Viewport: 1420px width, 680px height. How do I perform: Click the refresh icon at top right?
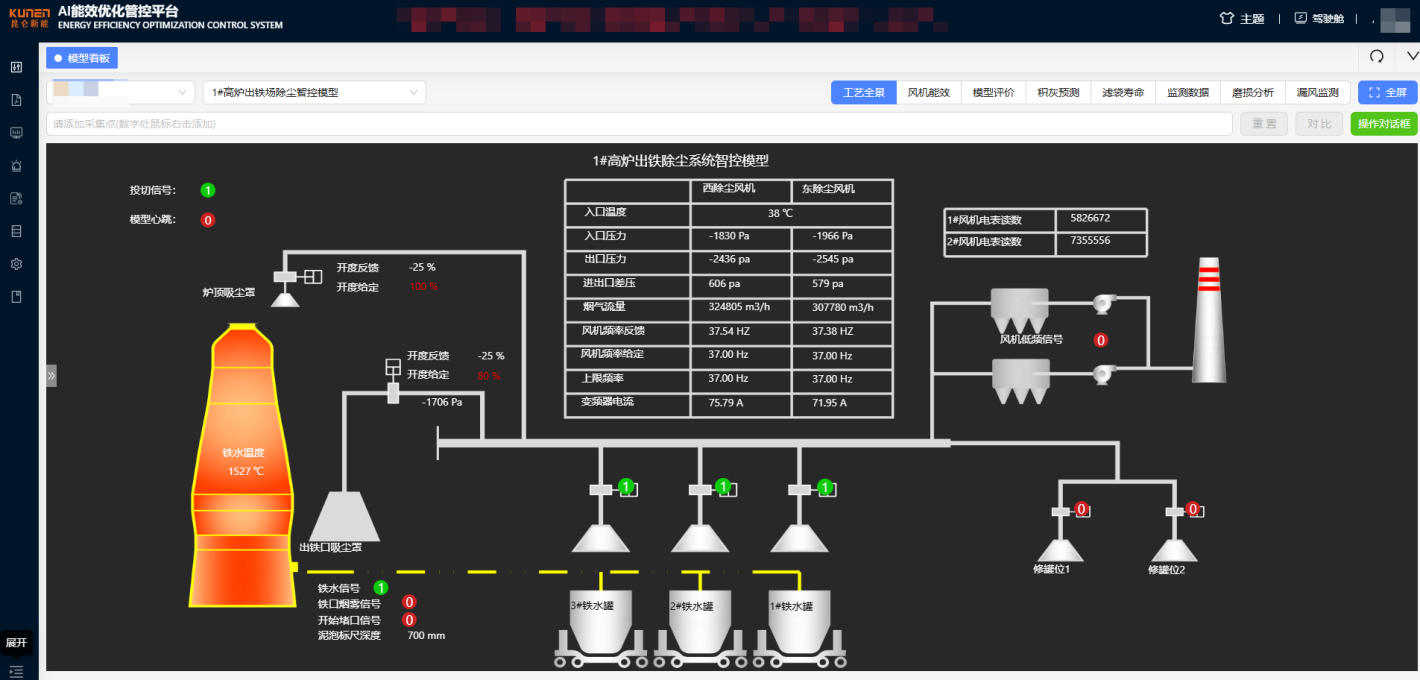point(1376,57)
